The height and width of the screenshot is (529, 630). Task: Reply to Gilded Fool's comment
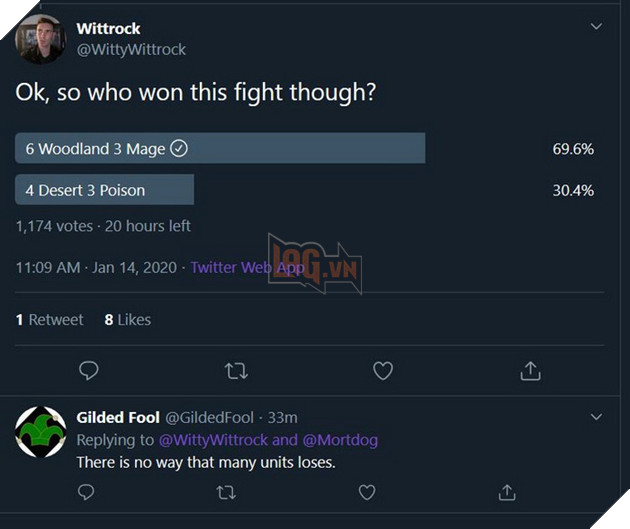86,492
